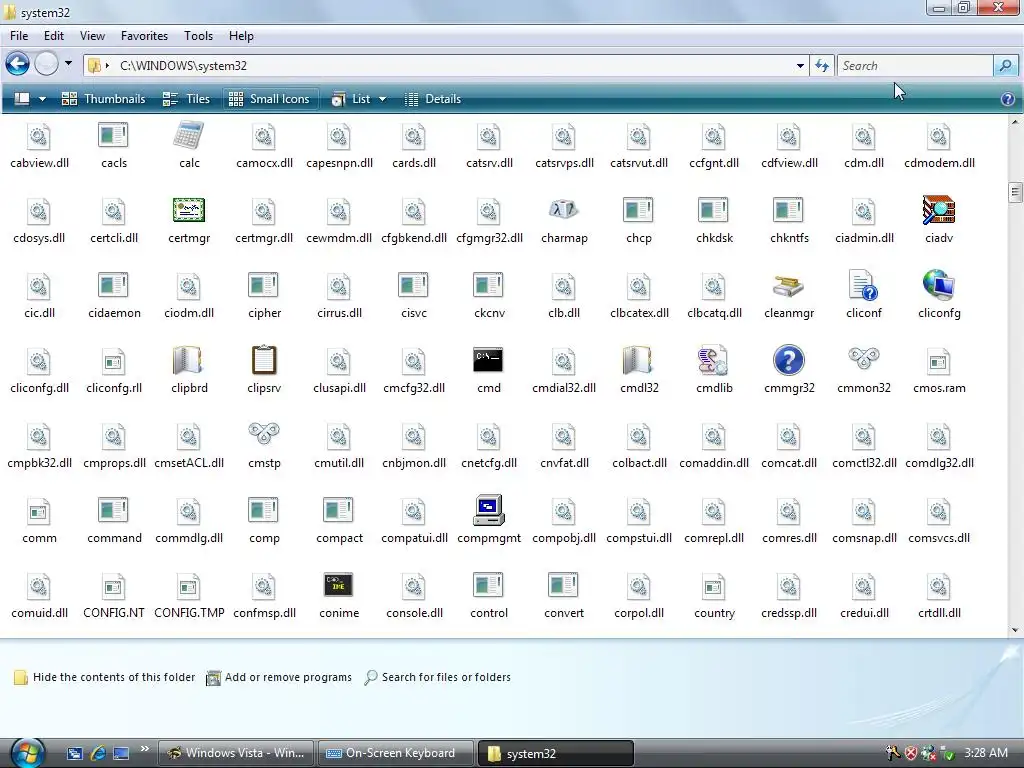Select the cmd command prompt icon

(488, 360)
